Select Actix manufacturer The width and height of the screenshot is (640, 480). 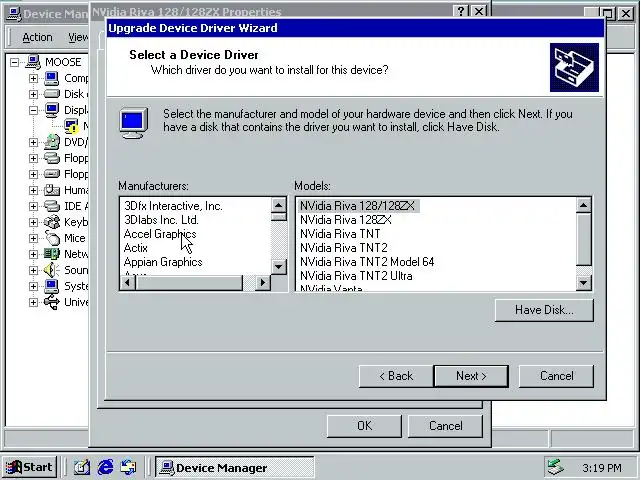coord(136,248)
